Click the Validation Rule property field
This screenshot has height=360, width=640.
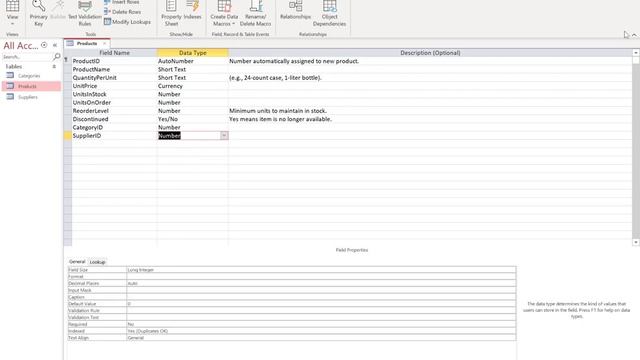(x=321, y=311)
